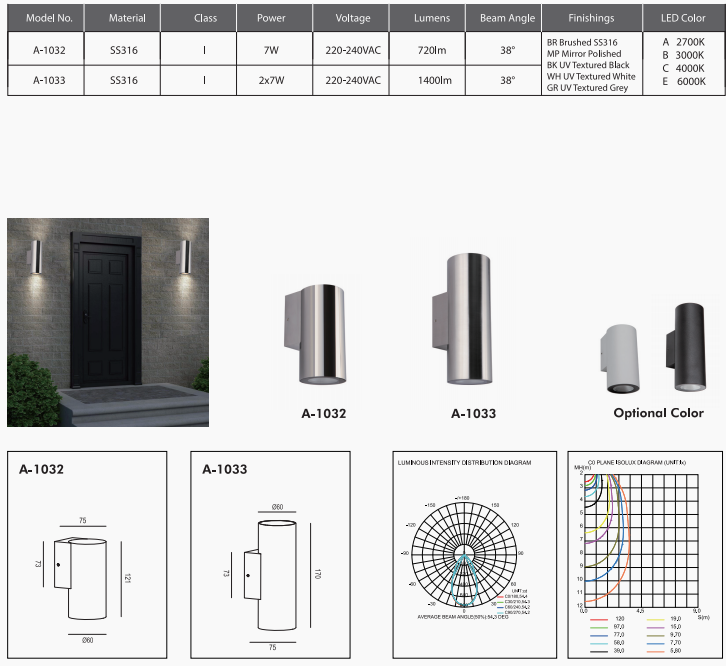
Task: Select the GR UV Textured Grey finishing
Action: click(x=587, y=88)
